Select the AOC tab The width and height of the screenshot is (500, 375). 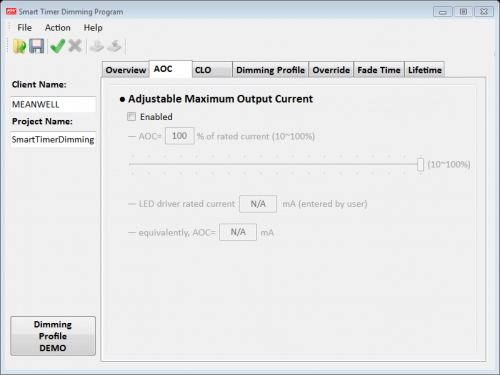171,69
